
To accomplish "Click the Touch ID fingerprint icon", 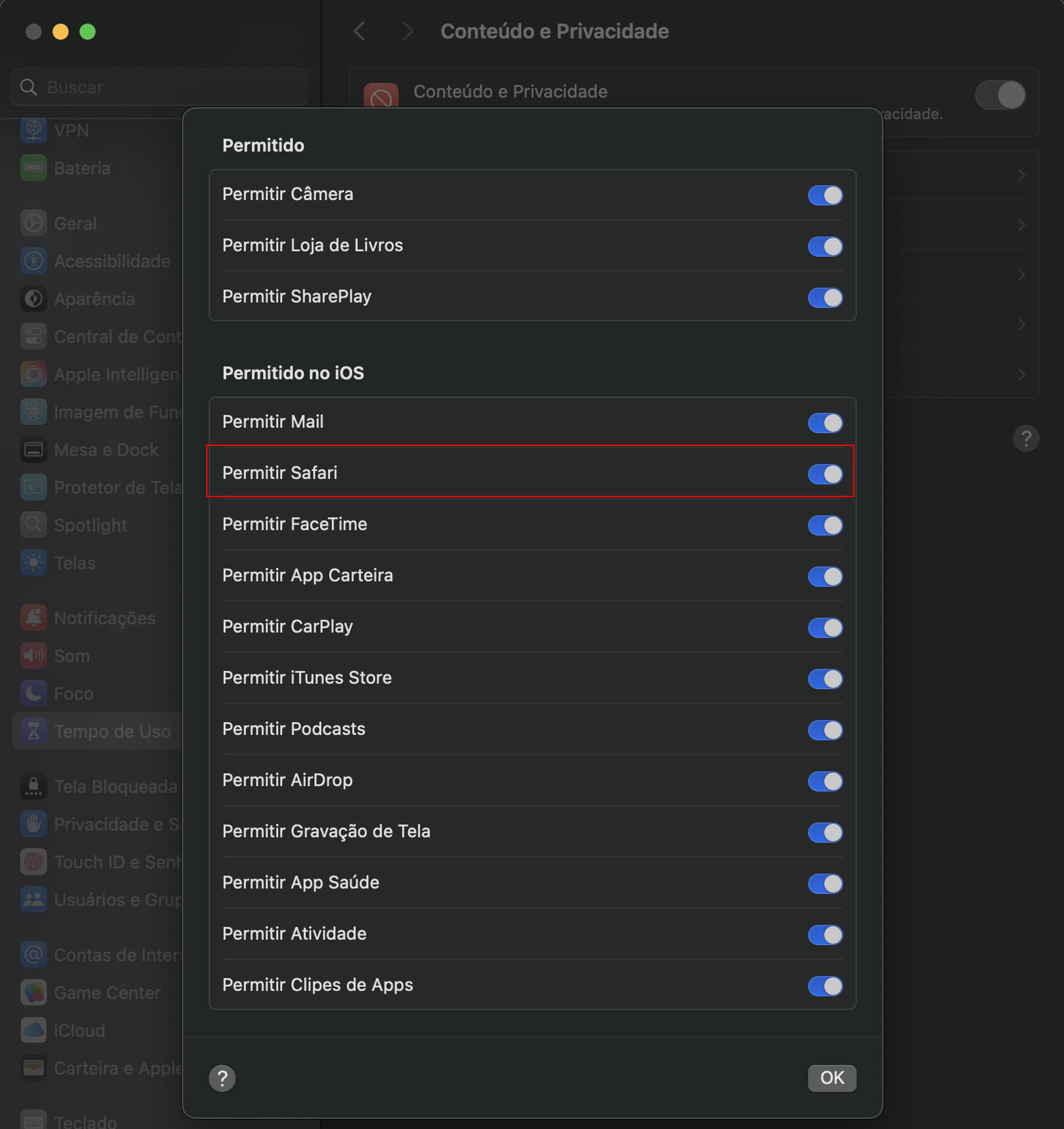I will 34,862.
